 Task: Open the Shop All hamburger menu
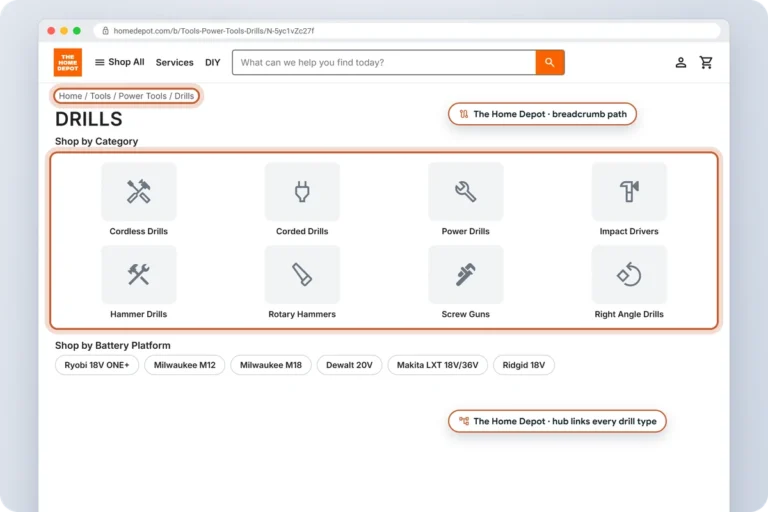pyautogui.click(x=120, y=62)
